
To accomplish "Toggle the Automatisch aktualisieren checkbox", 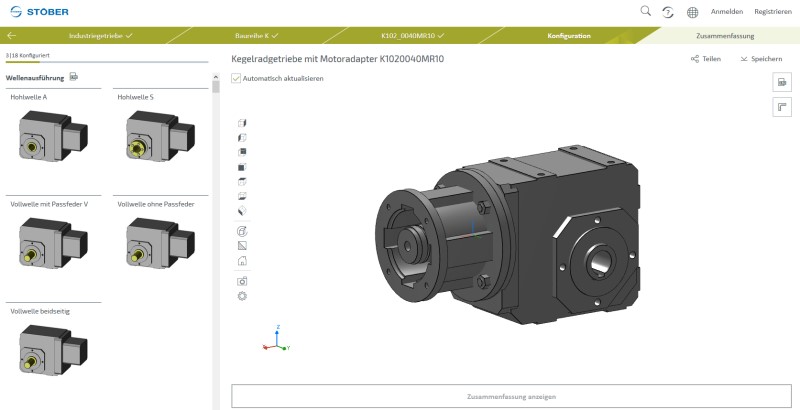I will (236, 78).
